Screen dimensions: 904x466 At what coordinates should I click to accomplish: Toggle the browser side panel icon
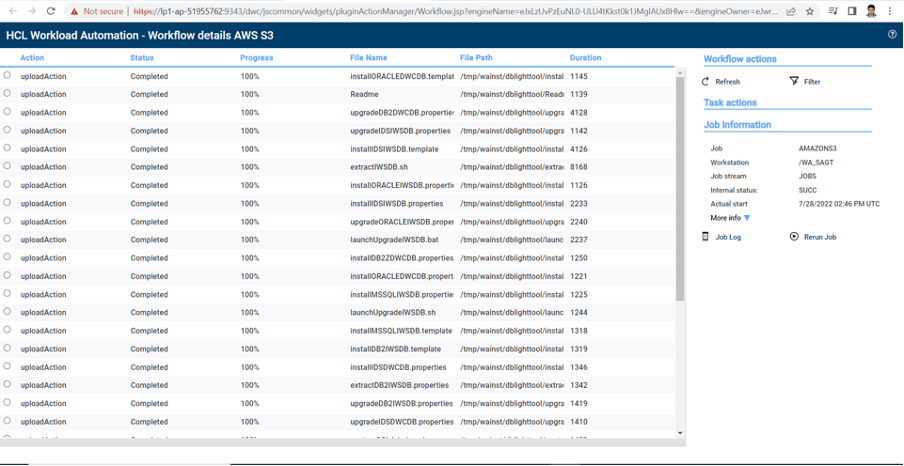pos(852,11)
